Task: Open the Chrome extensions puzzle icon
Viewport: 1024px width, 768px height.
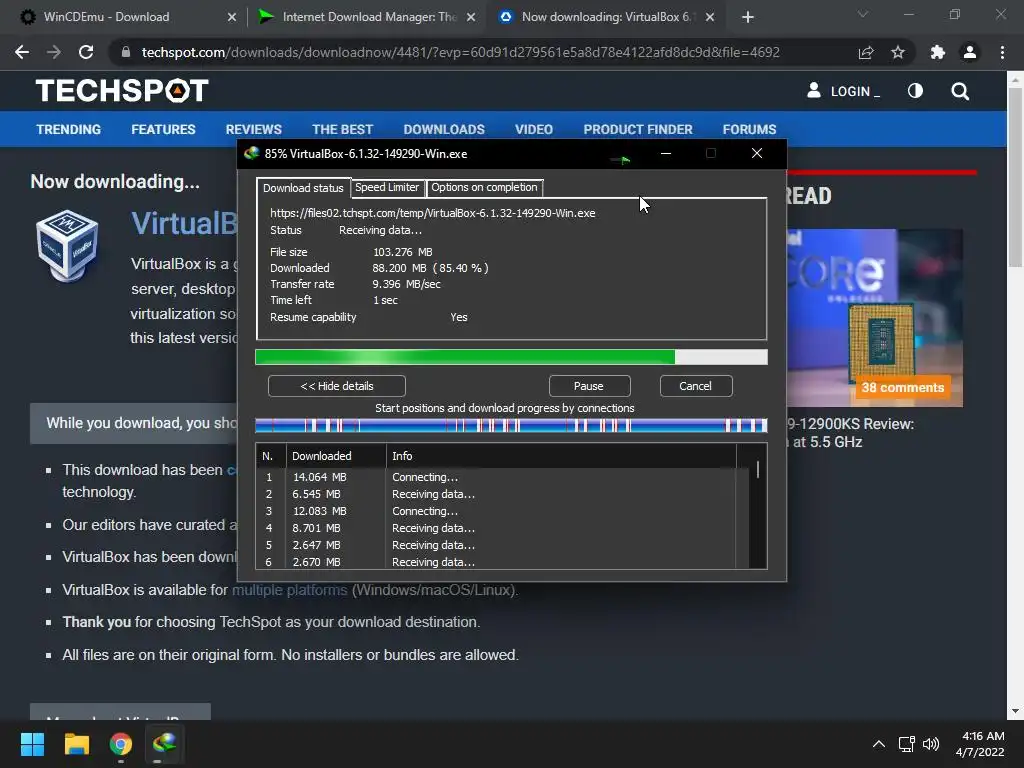Action: (938, 52)
